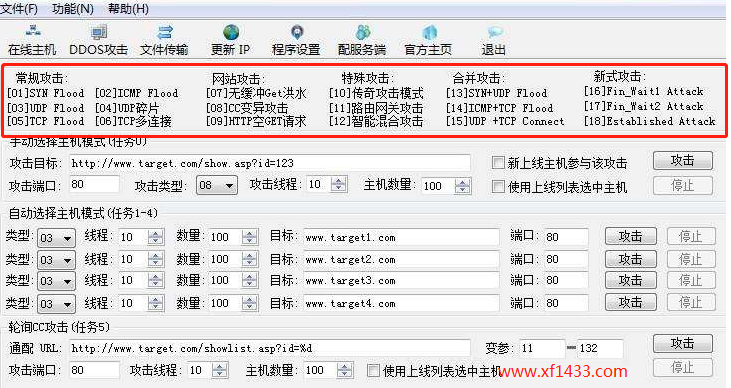Click the 变参 end field showing 132
This screenshot has width=731, height=388.
600,348
